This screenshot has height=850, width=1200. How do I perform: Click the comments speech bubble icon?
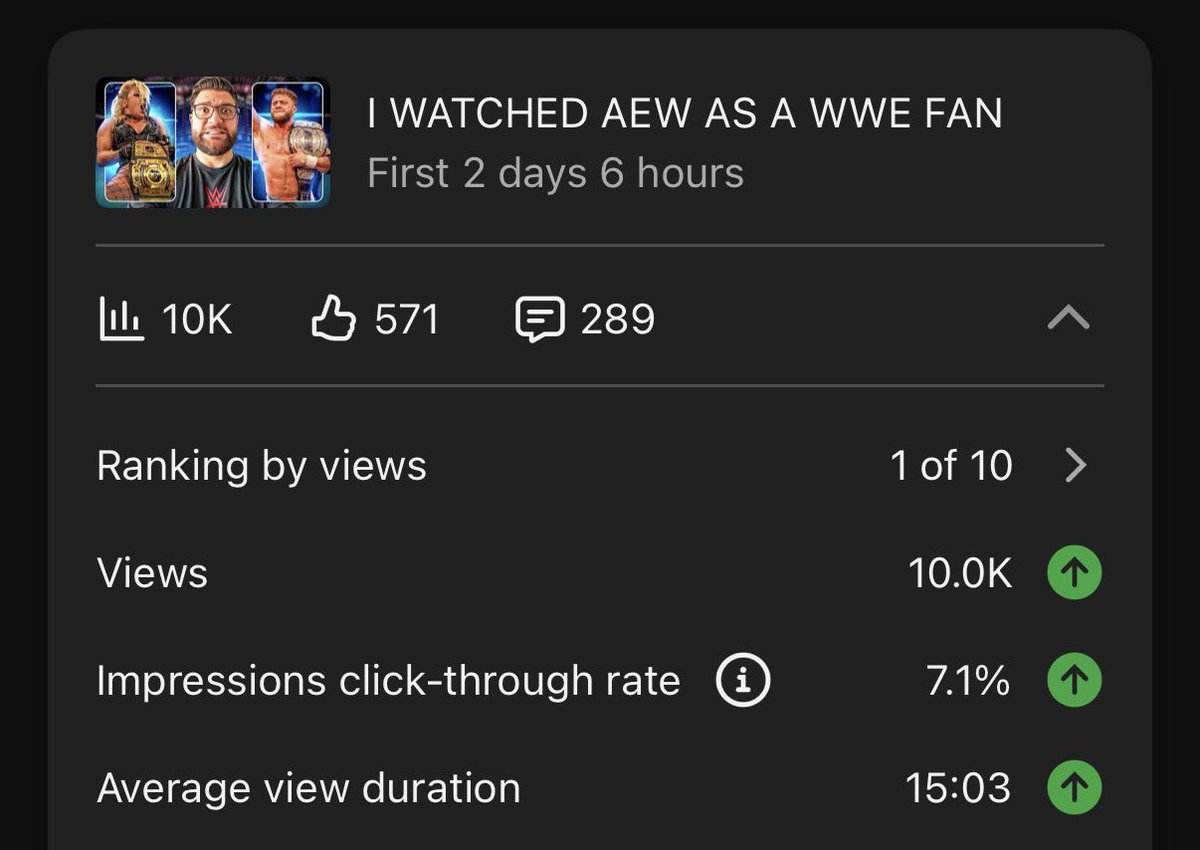pos(540,320)
